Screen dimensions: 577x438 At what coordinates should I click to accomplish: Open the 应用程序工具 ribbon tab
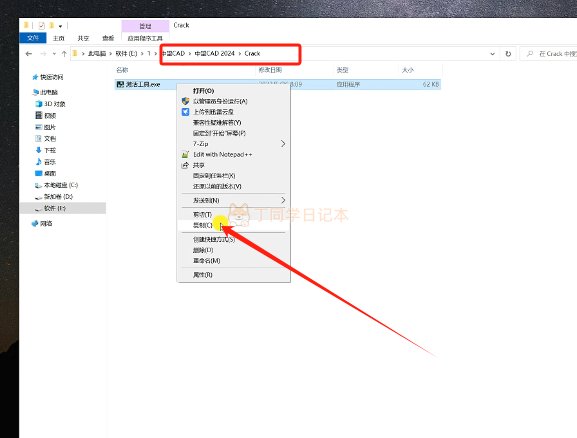[145, 38]
